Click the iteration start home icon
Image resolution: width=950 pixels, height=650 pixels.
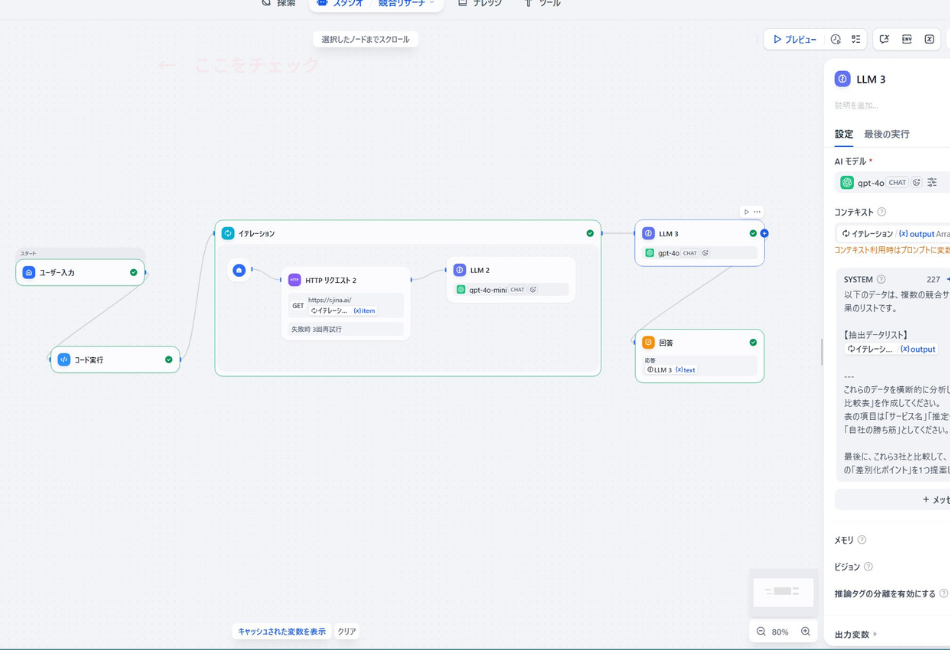(239, 270)
